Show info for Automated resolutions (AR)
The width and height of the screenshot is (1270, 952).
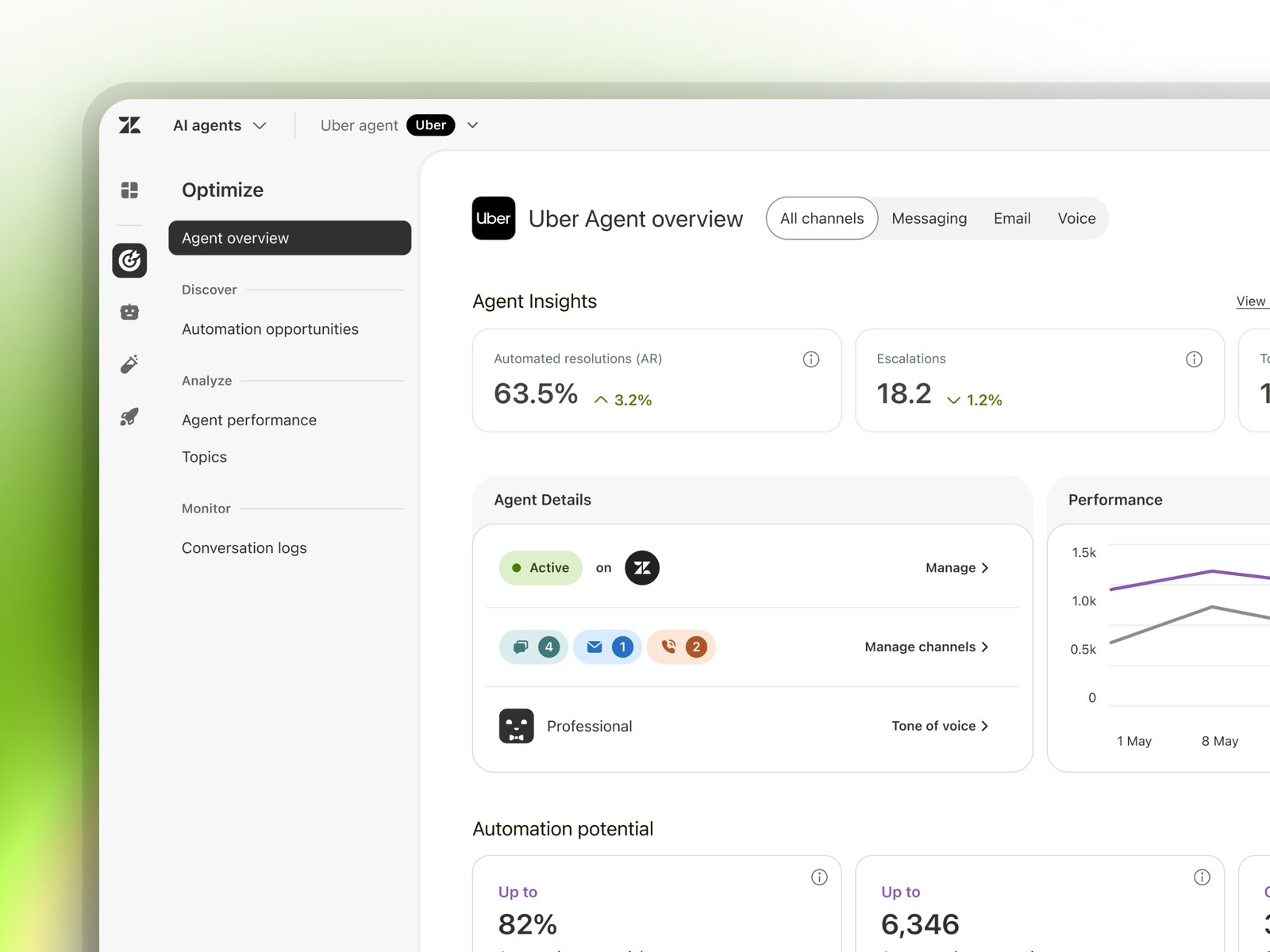pos(810,359)
